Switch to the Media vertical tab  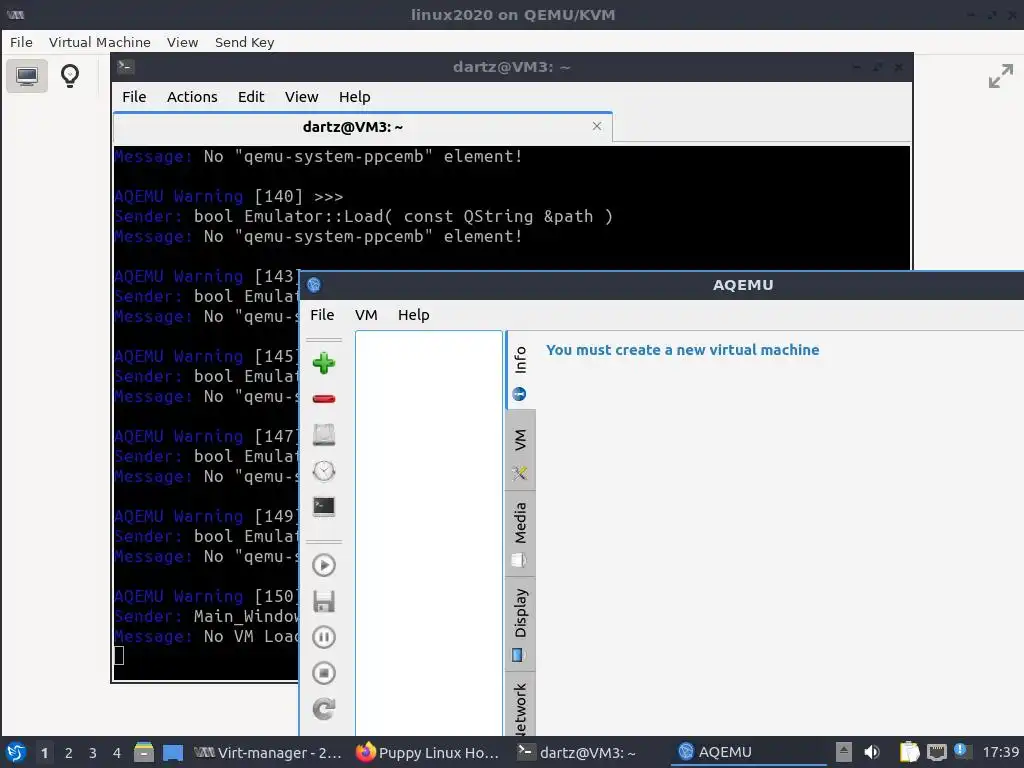click(520, 534)
